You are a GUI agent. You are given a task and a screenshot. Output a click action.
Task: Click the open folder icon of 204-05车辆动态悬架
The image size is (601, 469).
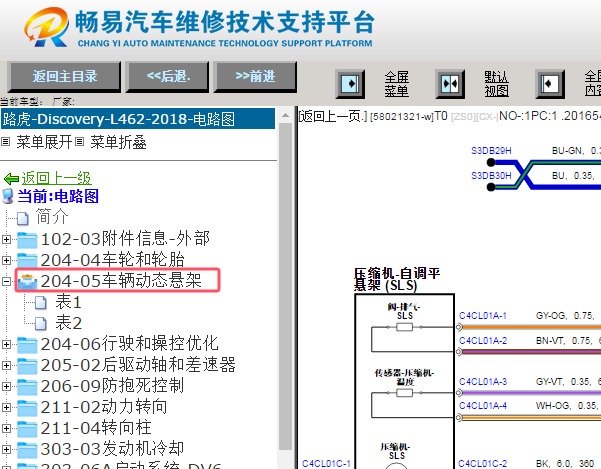click(x=27, y=282)
